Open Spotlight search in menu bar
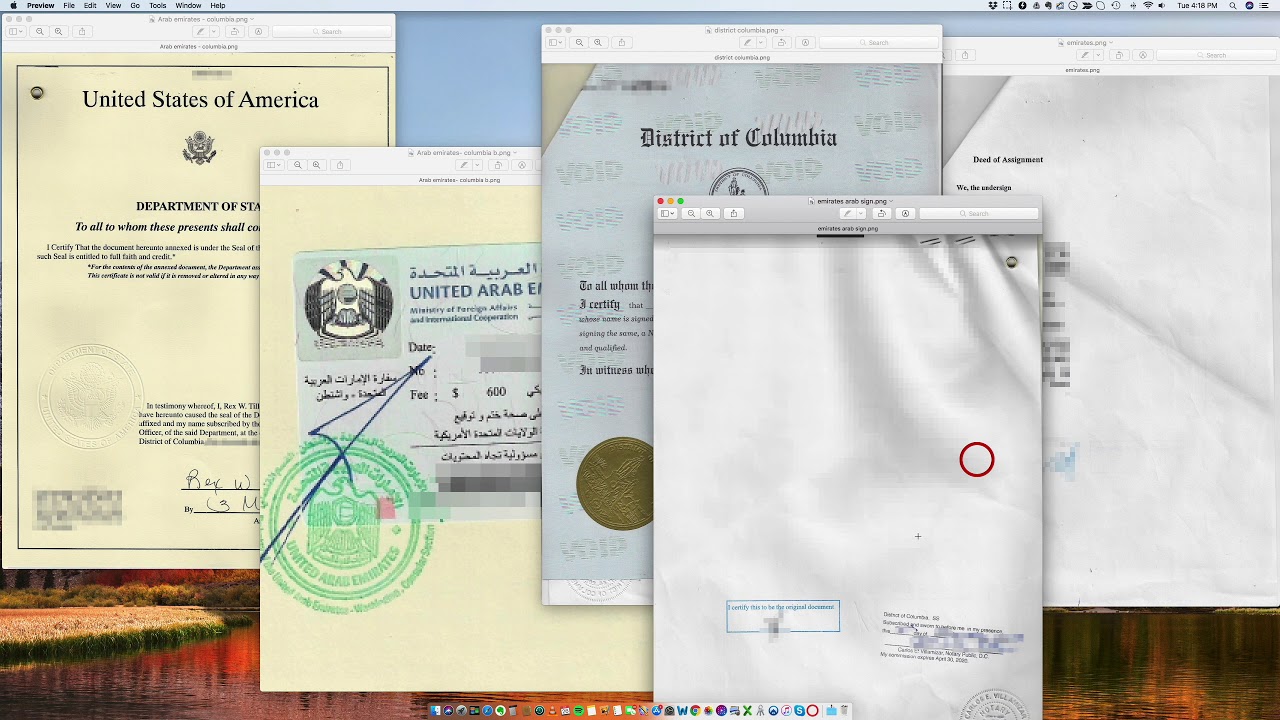Viewport: 1280px width, 720px height. (1233, 5)
